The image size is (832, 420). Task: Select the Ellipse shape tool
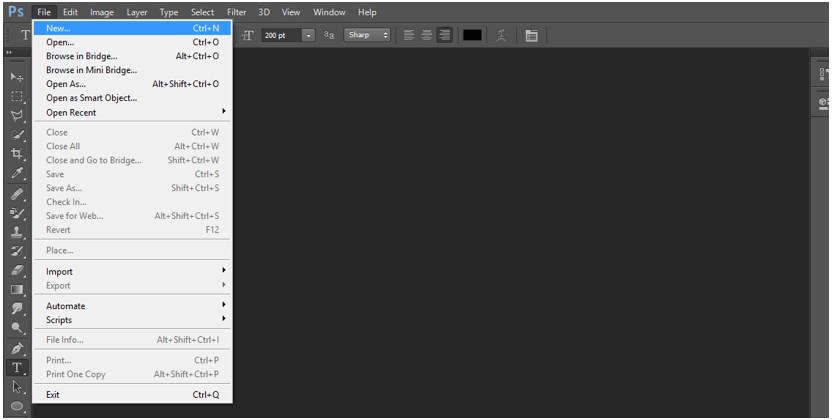(17, 406)
